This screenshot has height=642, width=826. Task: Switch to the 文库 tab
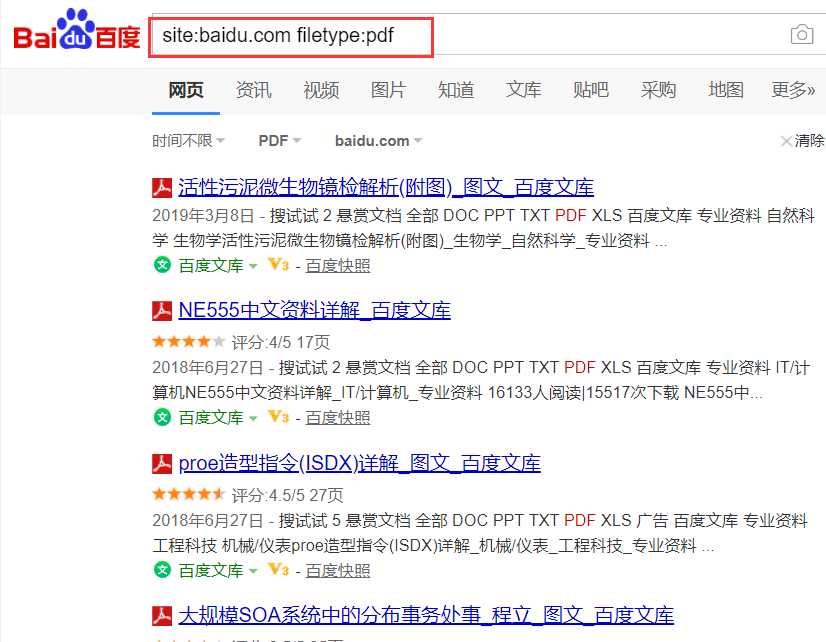point(523,90)
